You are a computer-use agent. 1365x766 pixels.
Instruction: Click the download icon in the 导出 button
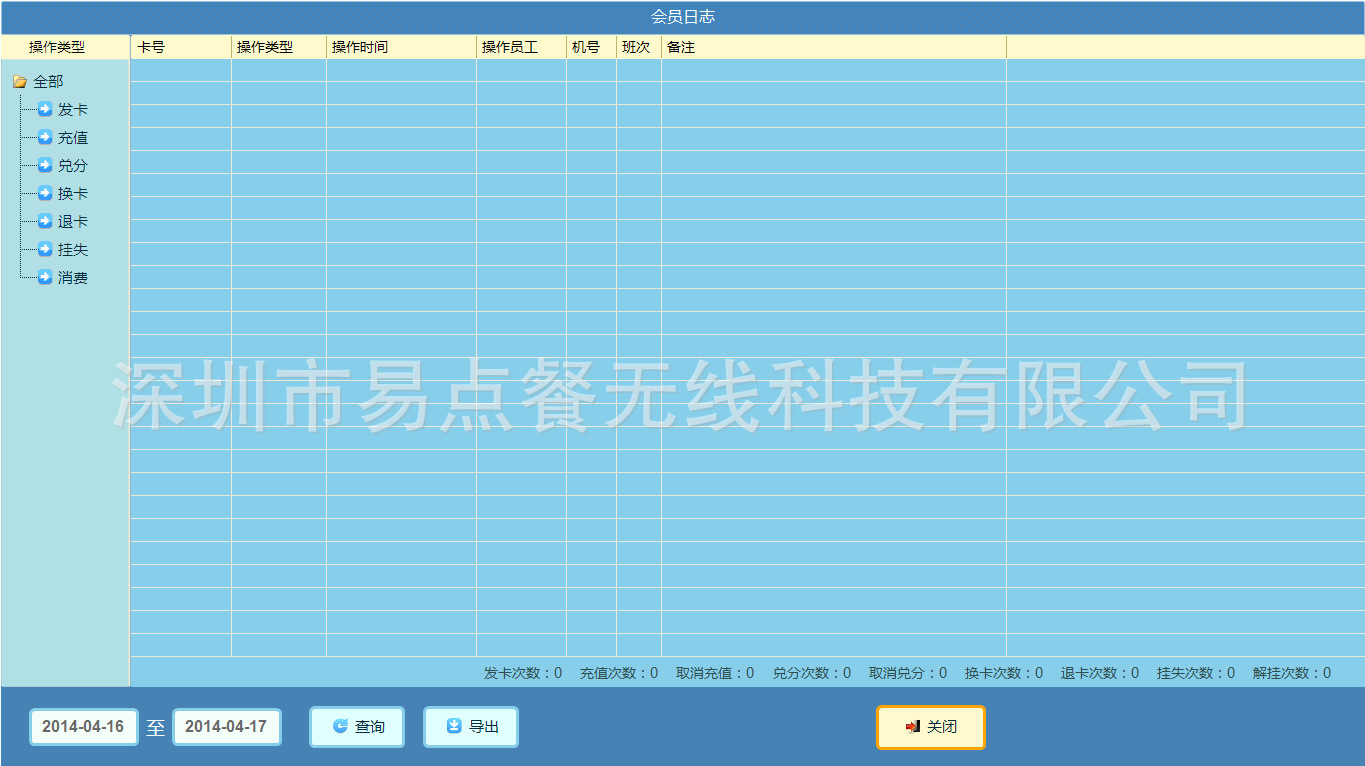tap(454, 727)
